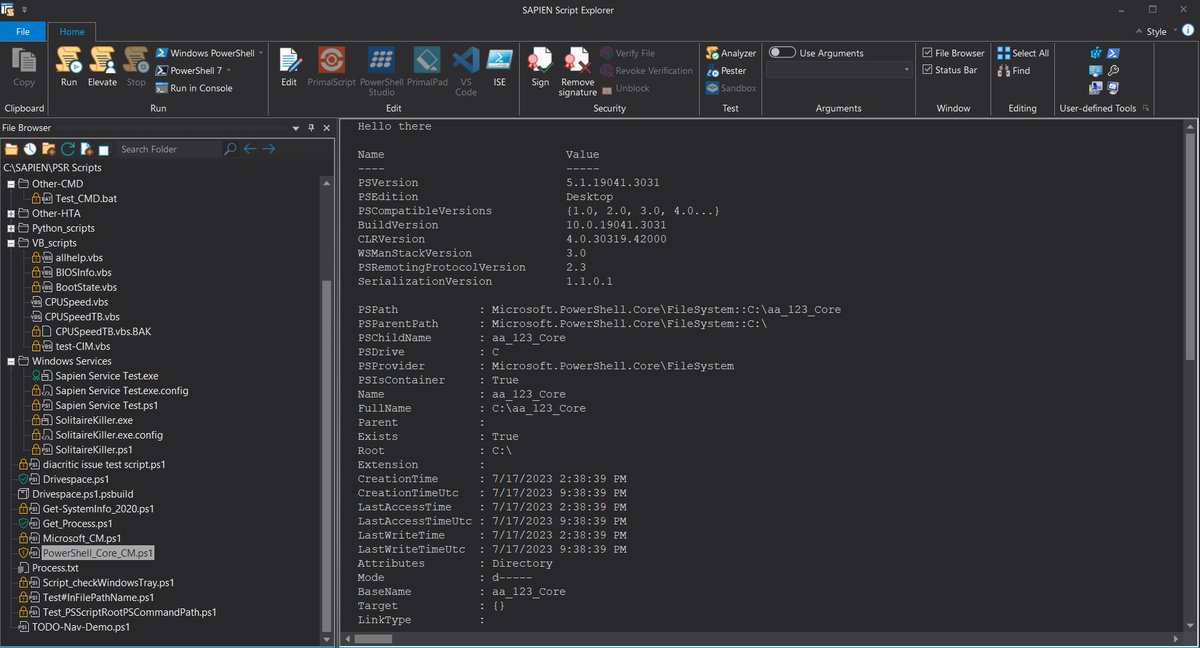
Task: Uncheck the File Browser checkbox
Action: [928, 53]
